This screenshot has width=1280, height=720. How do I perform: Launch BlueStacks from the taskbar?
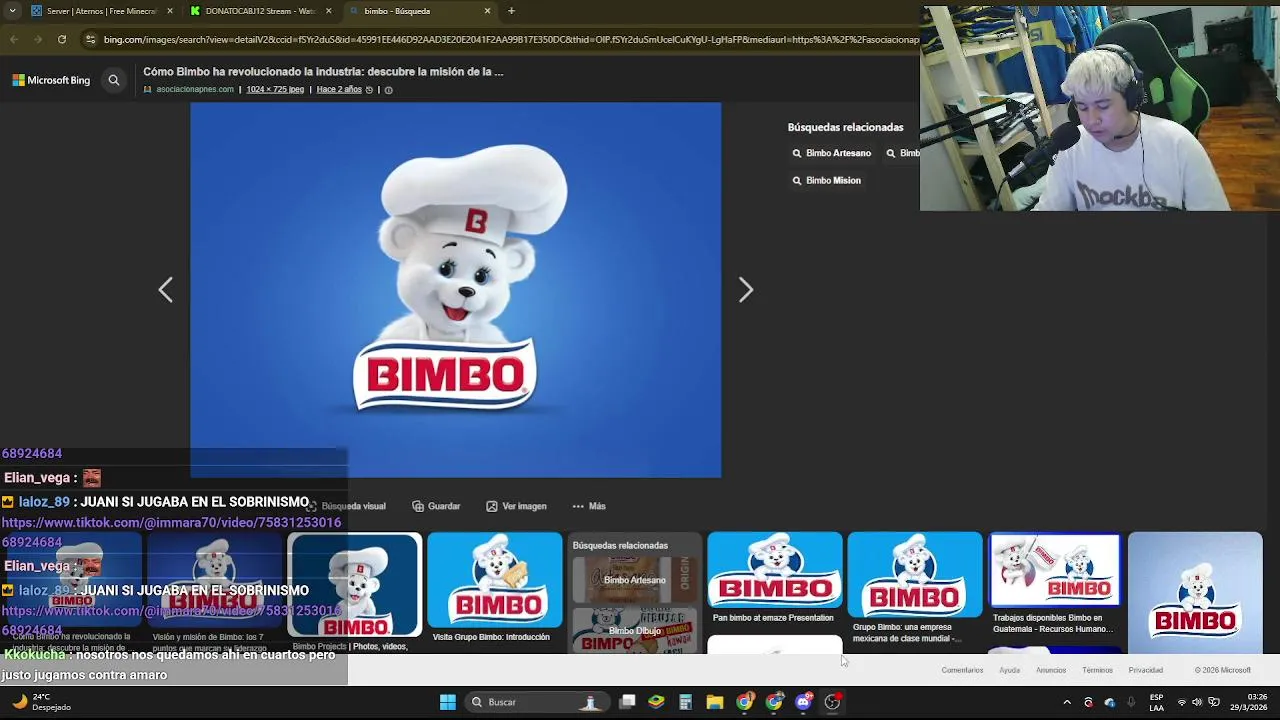click(x=656, y=702)
